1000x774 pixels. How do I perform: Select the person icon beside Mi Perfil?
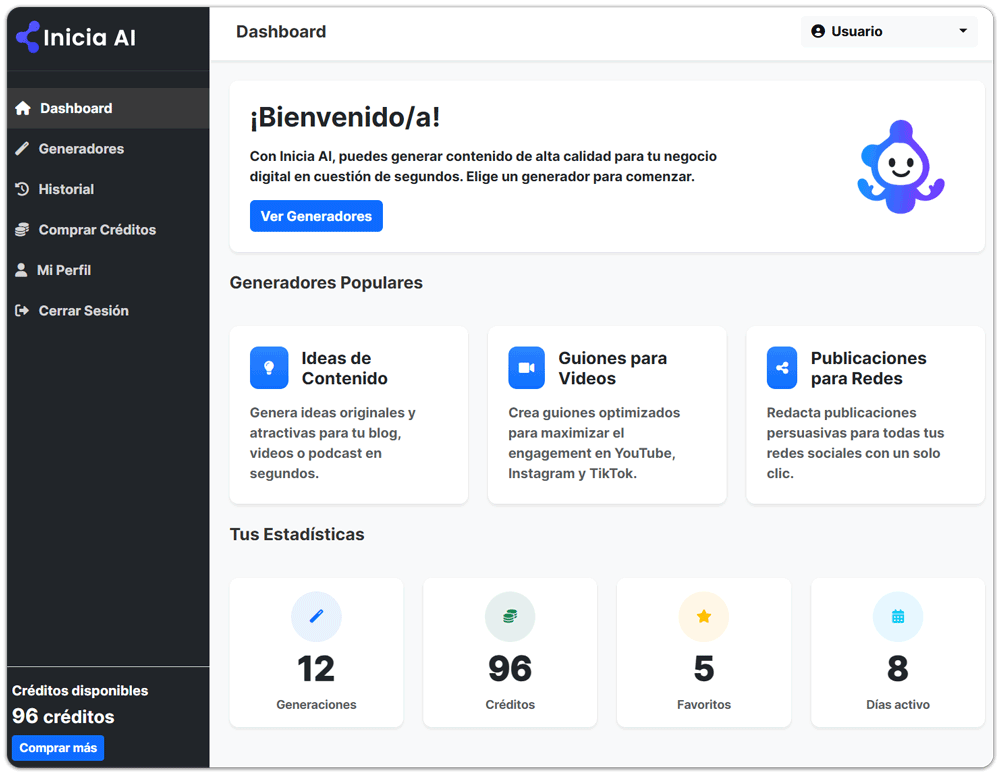coord(22,269)
